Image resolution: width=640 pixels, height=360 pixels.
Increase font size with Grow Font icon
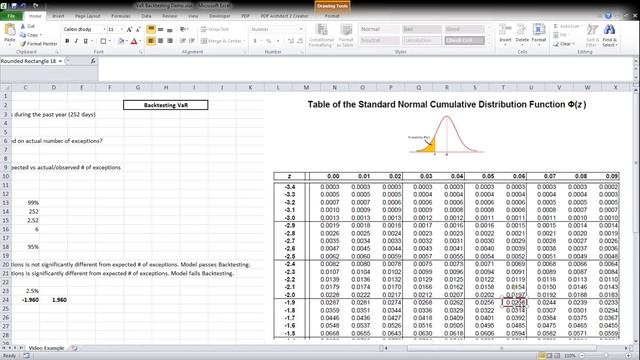click(x=129, y=29)
